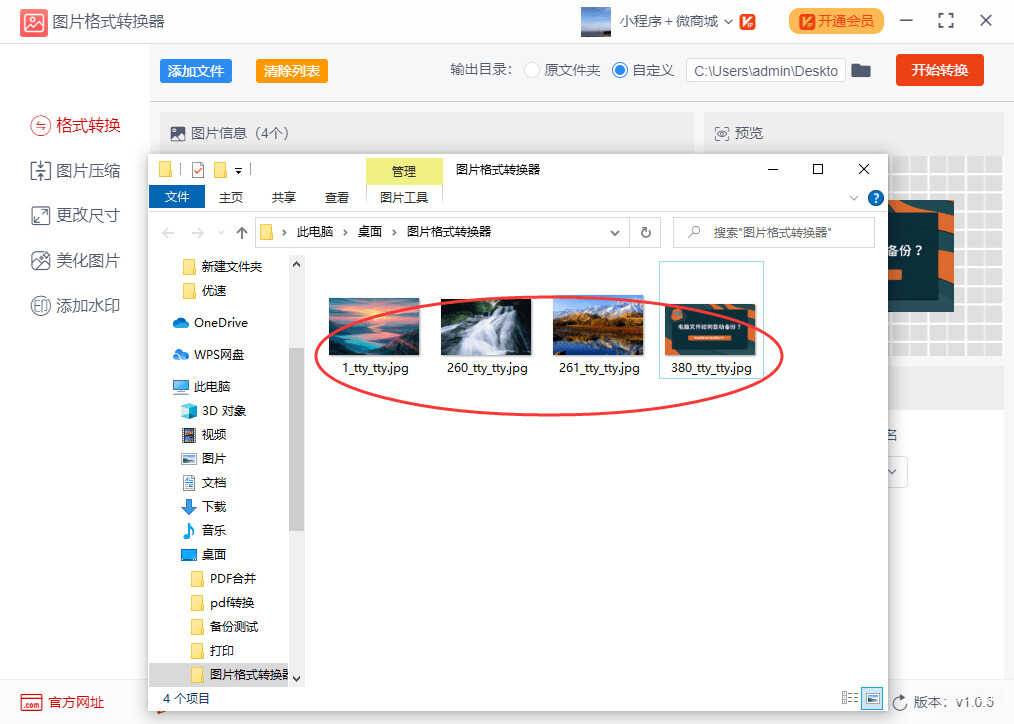Expand the address bar history dropdown
This screenshot has width=1014, height=724.
[615, 232]
